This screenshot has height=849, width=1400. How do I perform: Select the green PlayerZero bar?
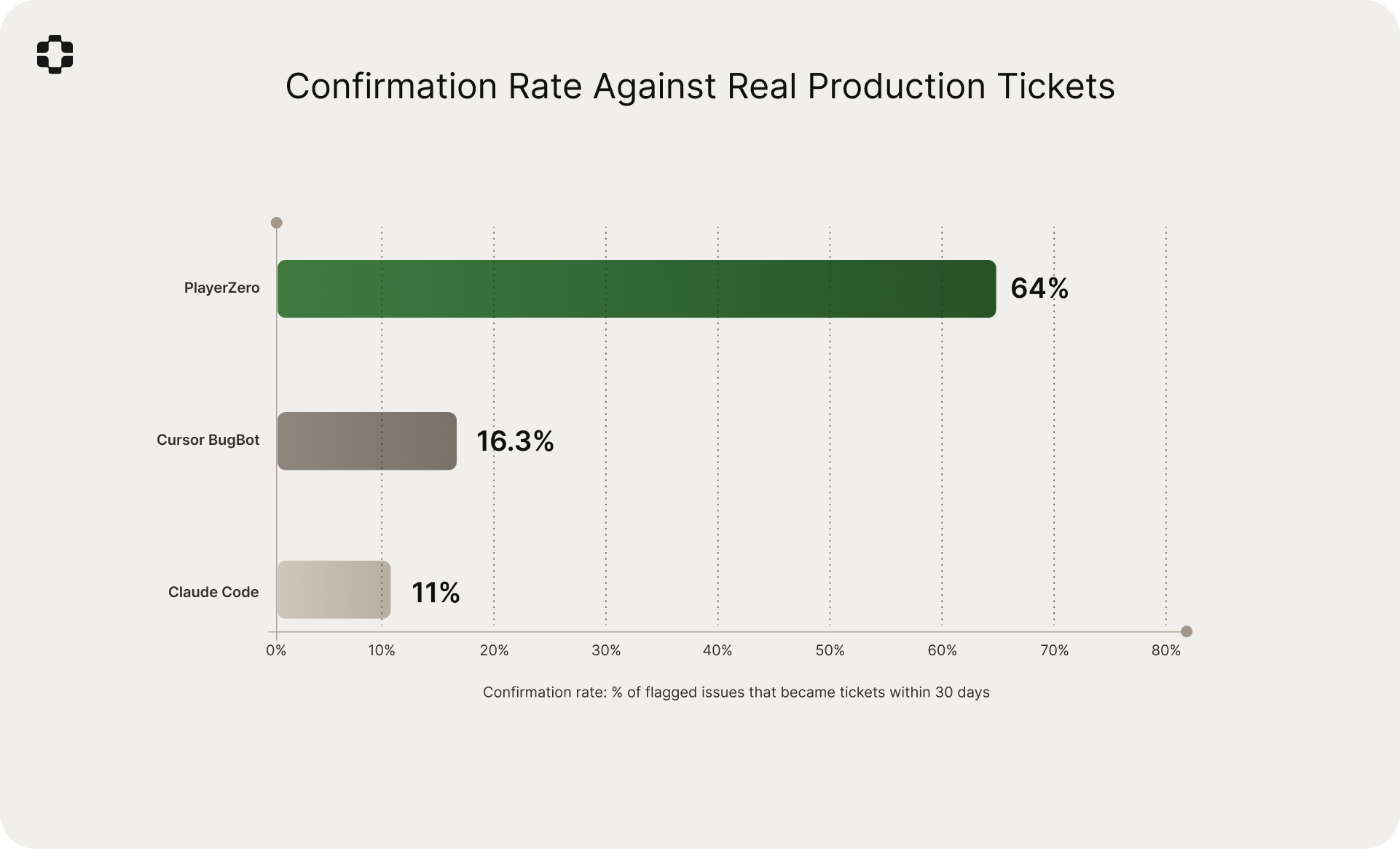point(636,289)
